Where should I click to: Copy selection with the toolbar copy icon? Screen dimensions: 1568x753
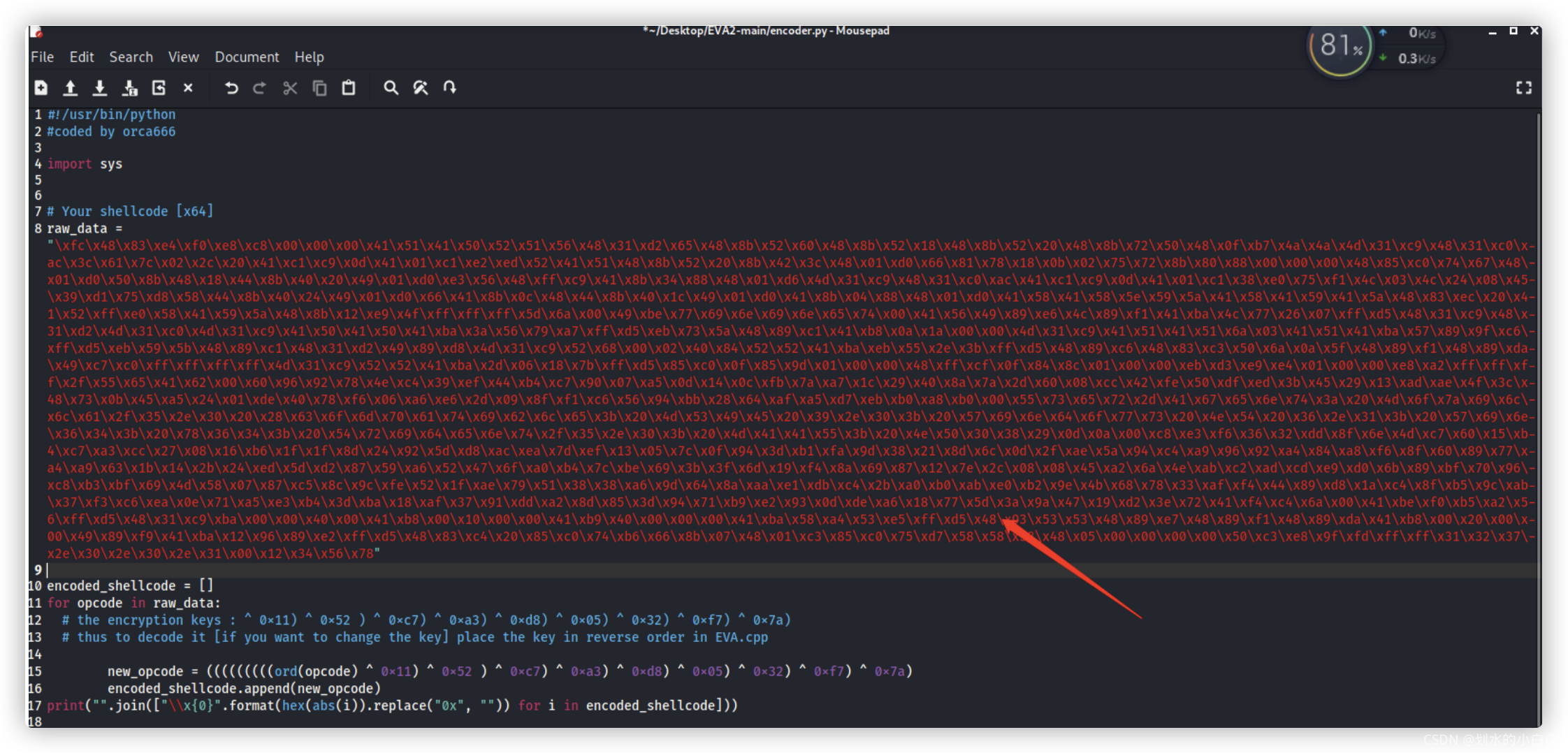tap(319, 87)
